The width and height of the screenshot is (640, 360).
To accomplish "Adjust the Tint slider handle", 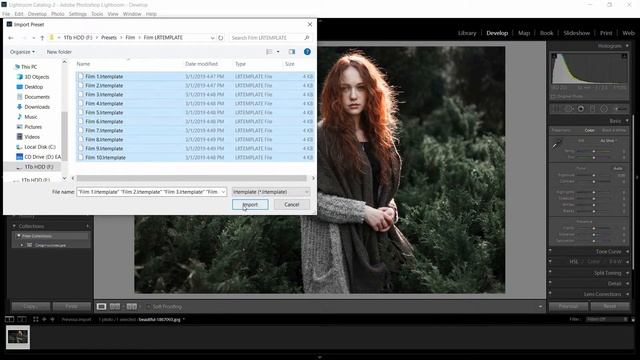I will click(594, 157).
